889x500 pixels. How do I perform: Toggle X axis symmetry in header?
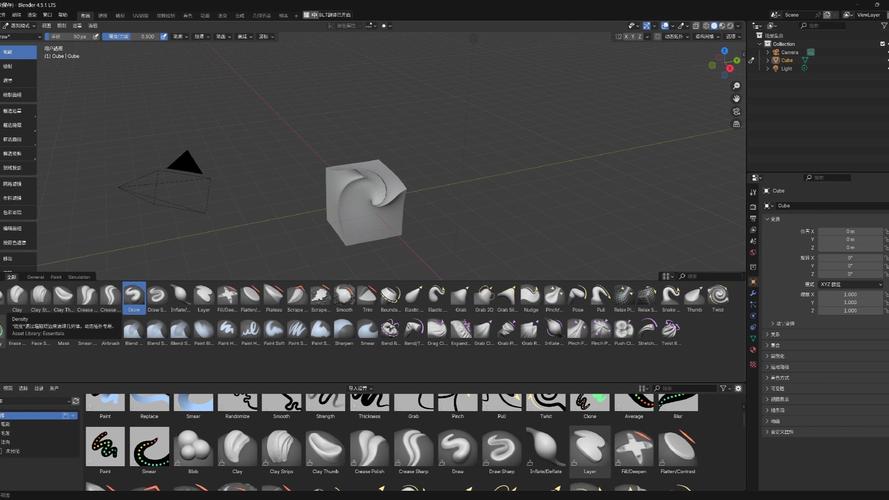pyautogui.click(x=626, y=36)
